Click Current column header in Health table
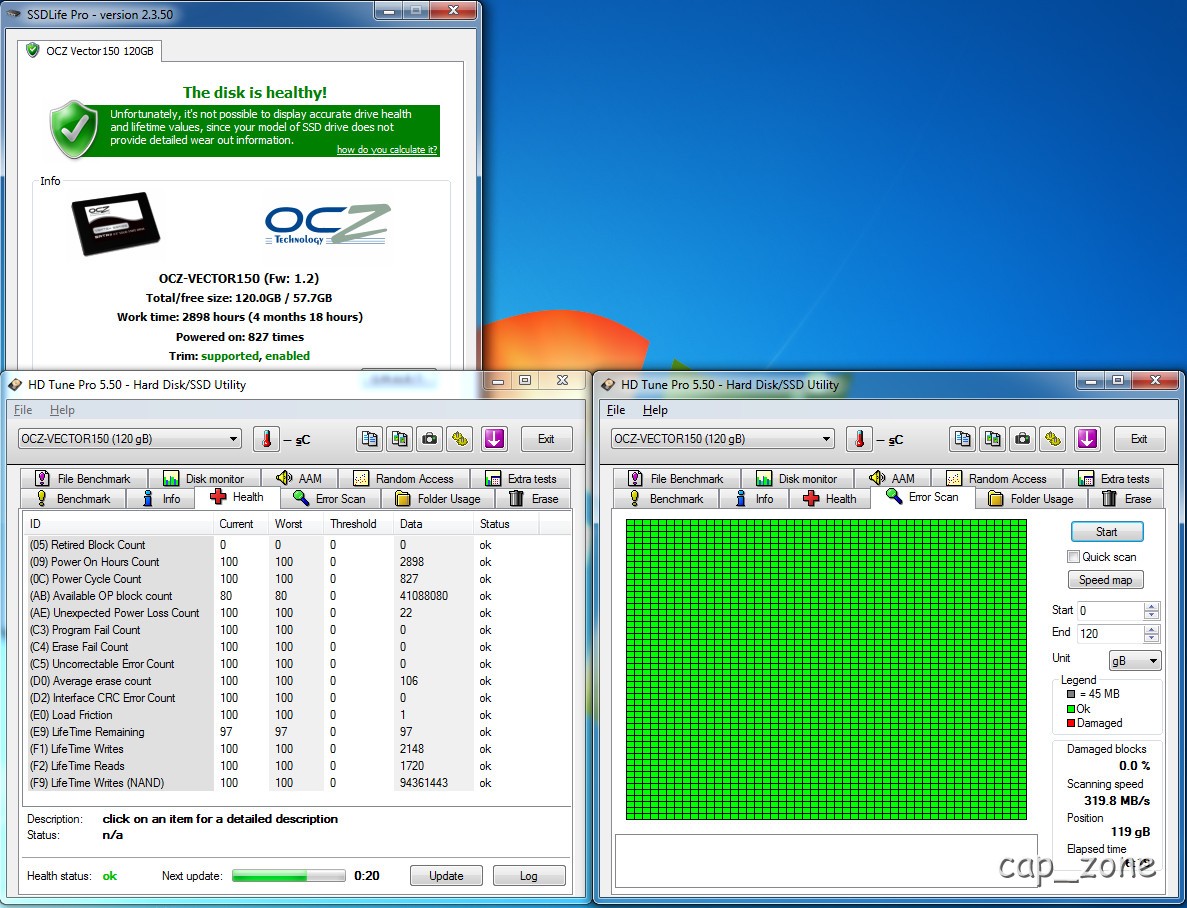This screenshot has width=1187, height=908. coord(241,523)
